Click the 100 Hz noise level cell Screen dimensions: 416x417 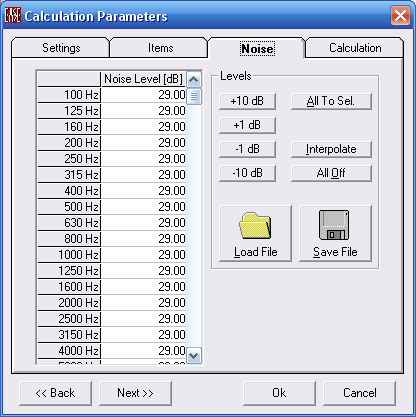(143, 95)
